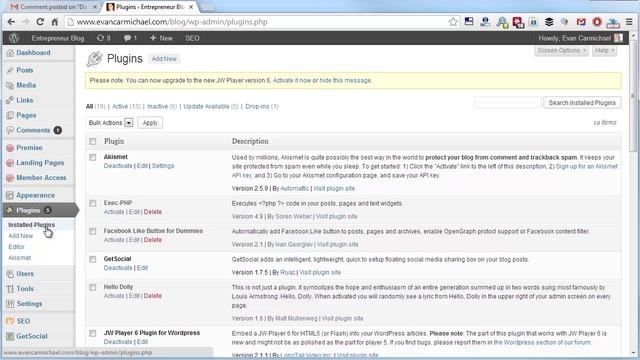
Task: Check the Exec-PHP plugin checkbox
Action: pyautogui.click(x=93, y=203)
